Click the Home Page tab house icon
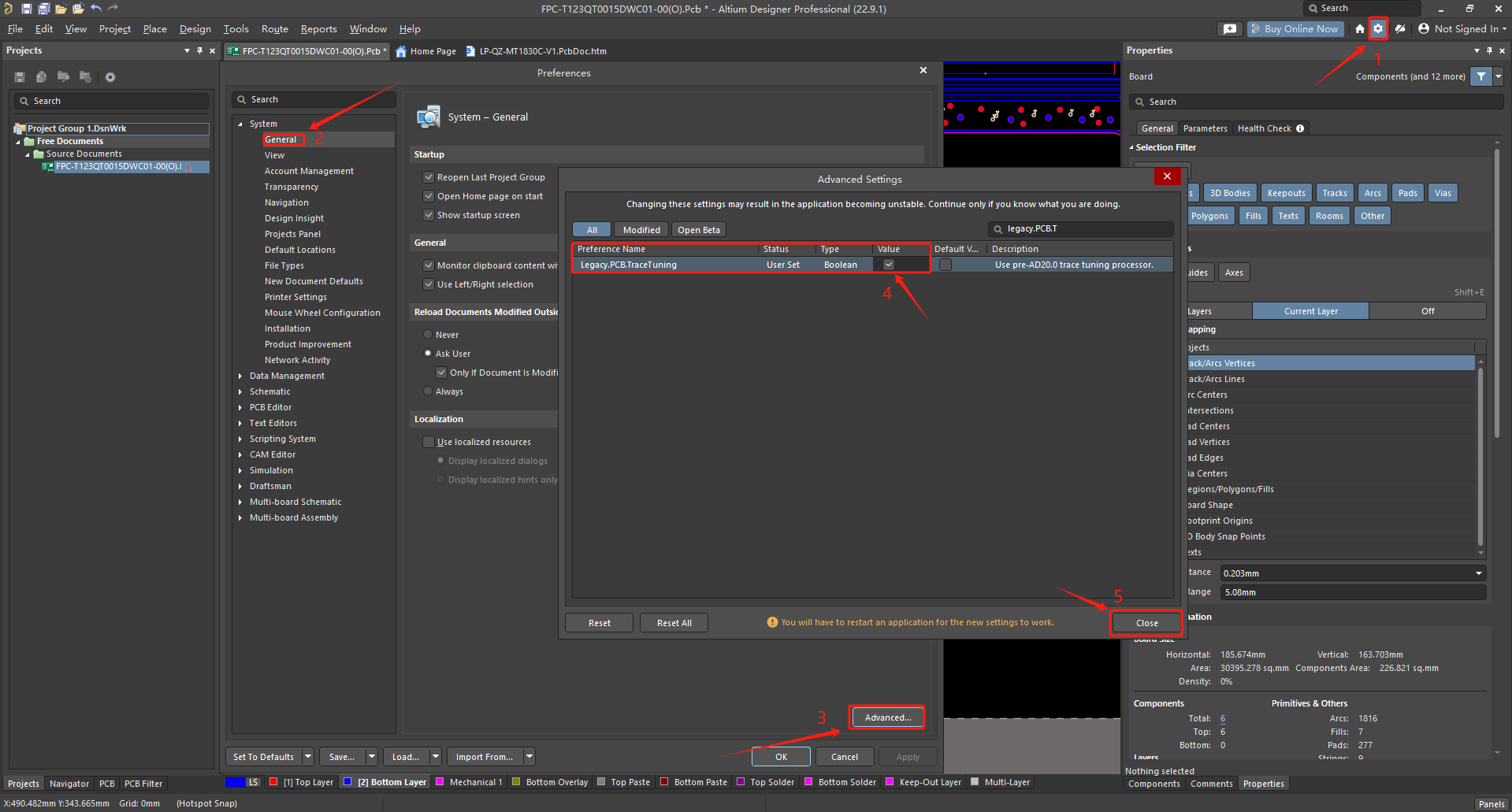Viewport: 1512px width, 812px height. click(x=401, y=51)
